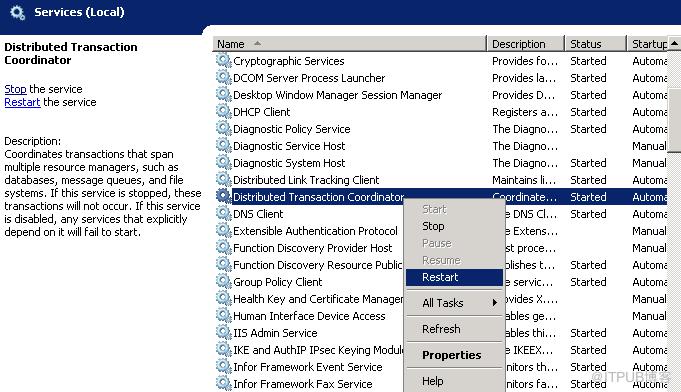Click the gear icon beside Diagnostic Policy Service
Image resolution: width=681 pixels, height=392 pixels.
pyautogui.click(x=223, y=128)
